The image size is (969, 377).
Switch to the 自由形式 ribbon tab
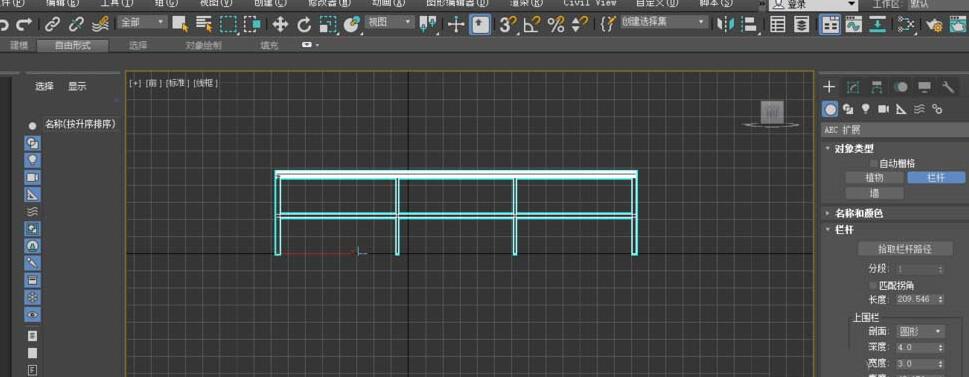click(x=73, y=45)
